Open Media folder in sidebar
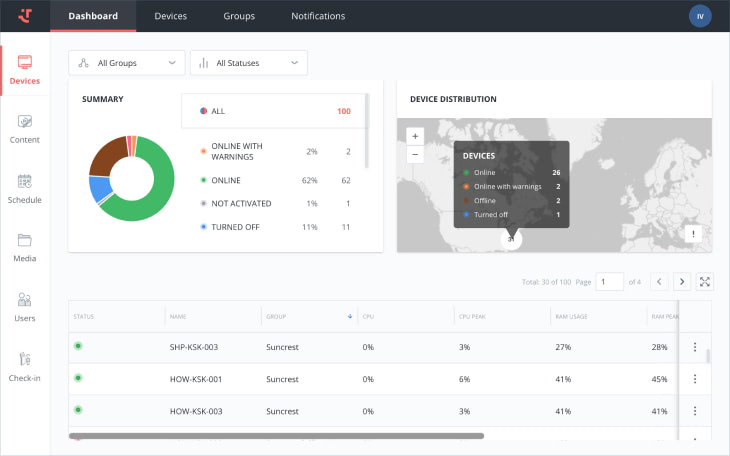 tap(24, 247)
